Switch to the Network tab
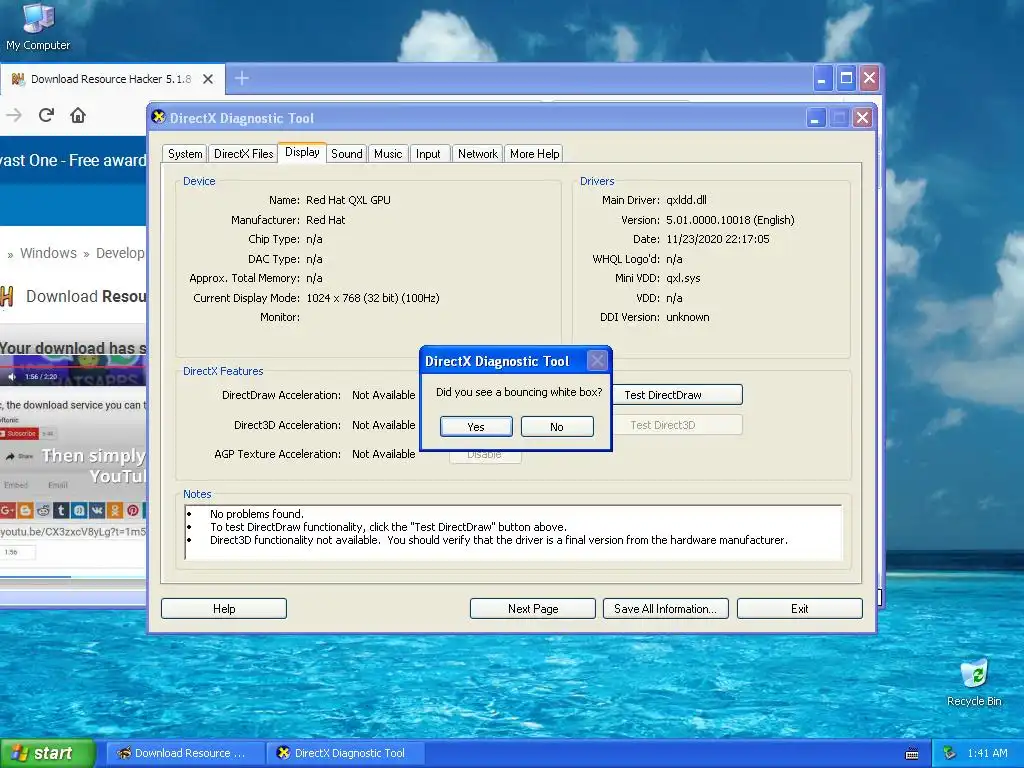Screen dimensions: 1024x768 (x=477, y=153)
